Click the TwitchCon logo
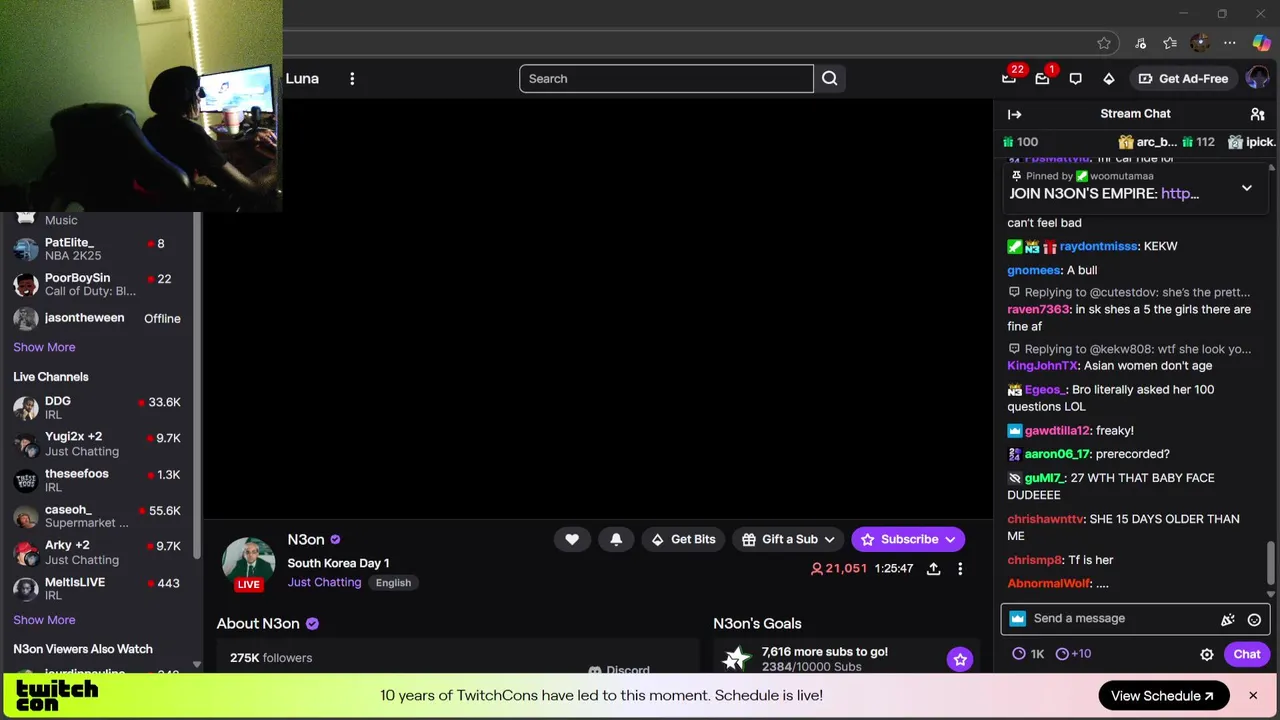Viewport: 1280px width, 720px height. click(57, 696)
